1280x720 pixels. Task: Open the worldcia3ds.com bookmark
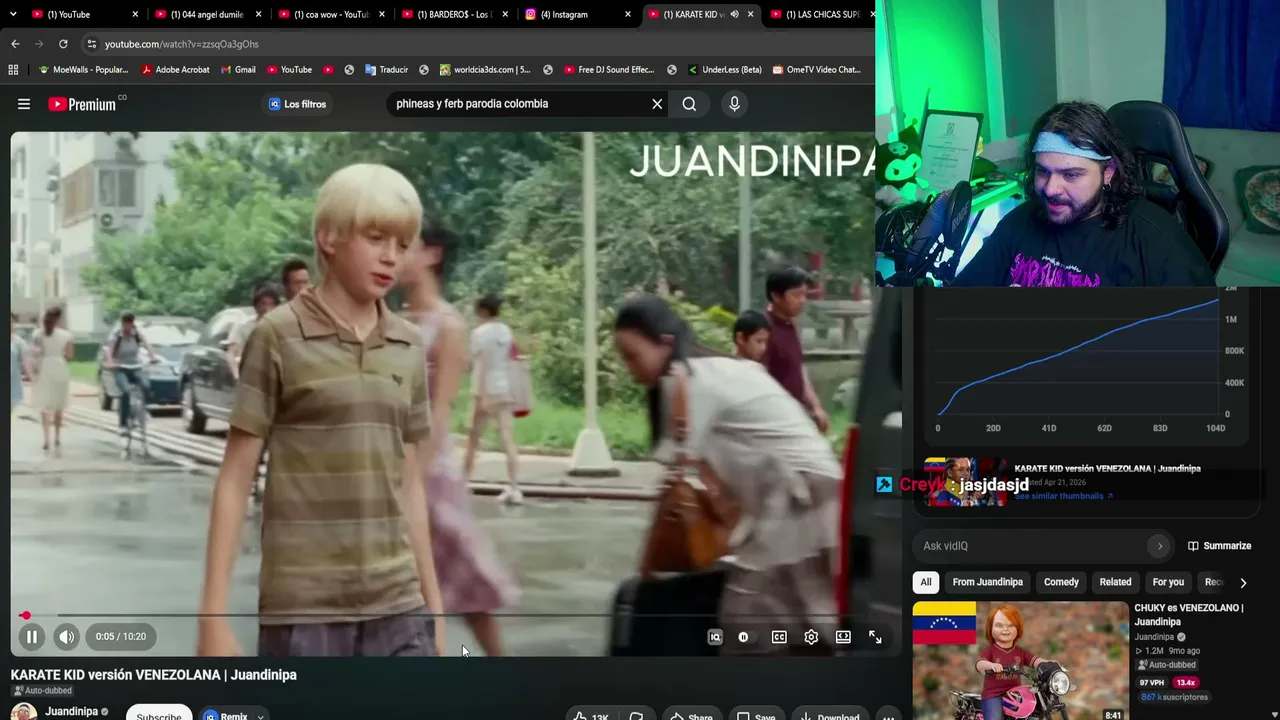pos(483,70)
